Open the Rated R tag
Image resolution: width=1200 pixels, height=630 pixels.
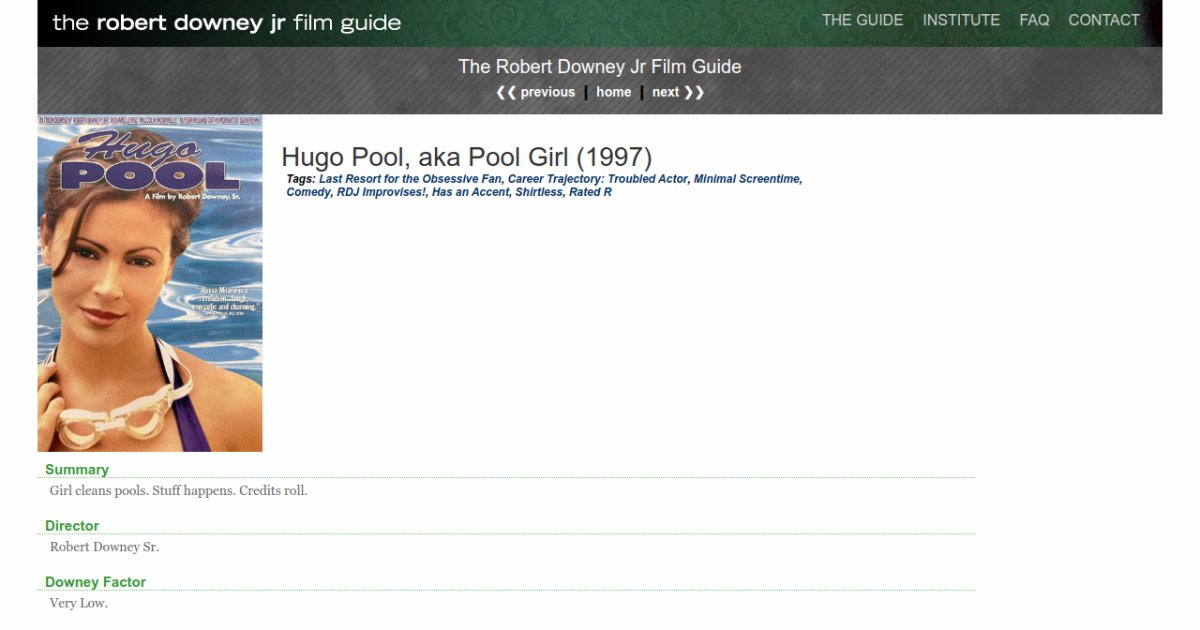coord(590,192)
